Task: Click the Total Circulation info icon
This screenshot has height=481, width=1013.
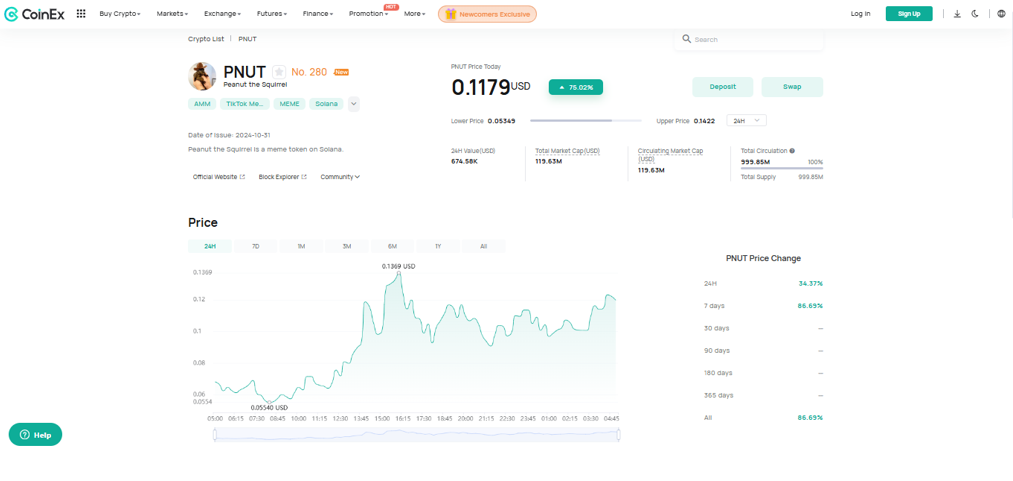Action: pos(792,151)
